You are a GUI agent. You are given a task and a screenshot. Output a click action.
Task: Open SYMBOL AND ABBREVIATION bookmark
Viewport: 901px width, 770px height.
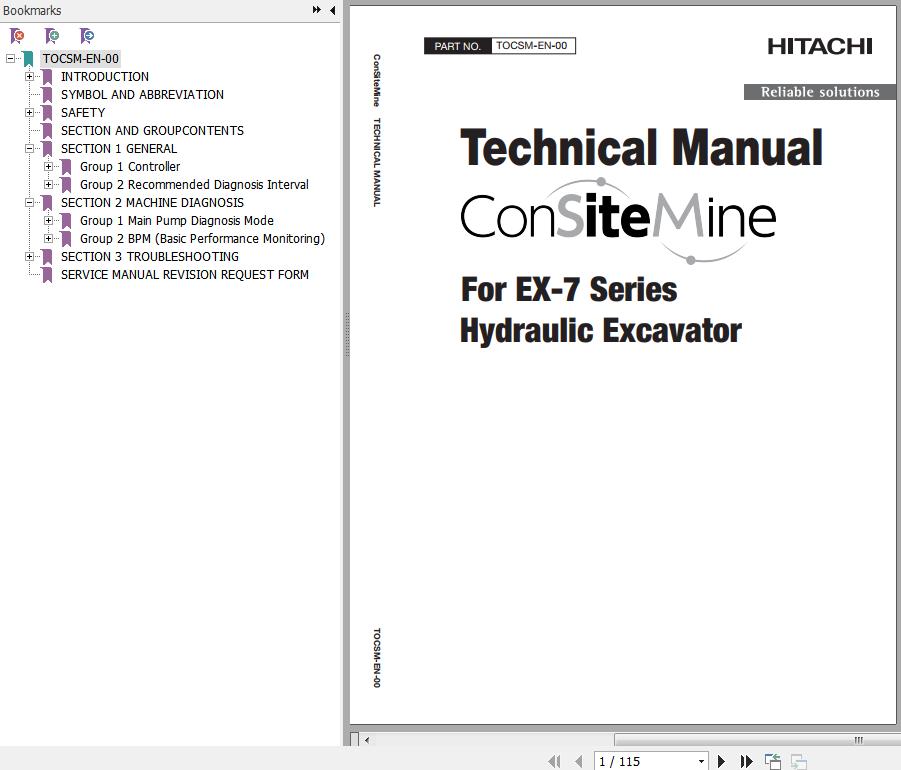[x=143, y=94]
